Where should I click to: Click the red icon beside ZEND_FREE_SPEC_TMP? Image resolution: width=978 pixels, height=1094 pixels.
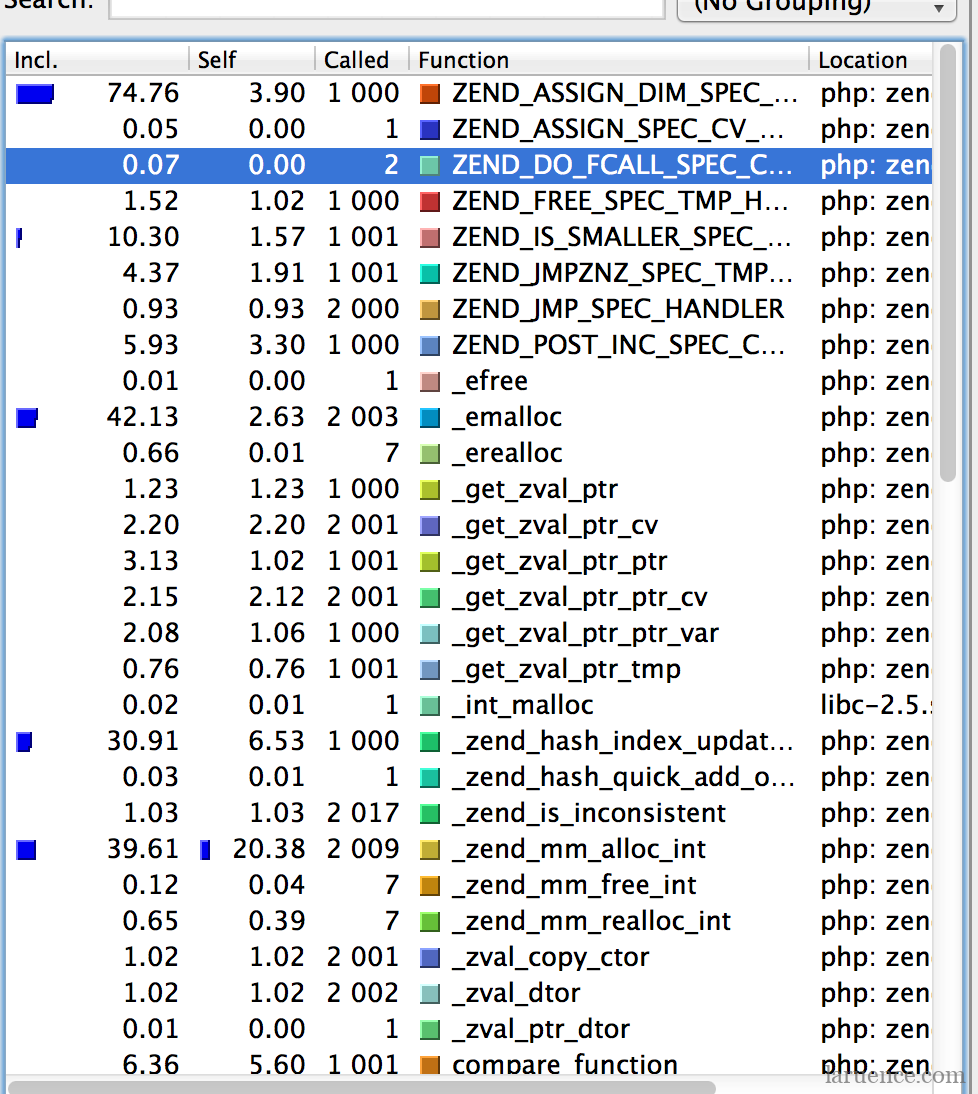pos(429,202)
